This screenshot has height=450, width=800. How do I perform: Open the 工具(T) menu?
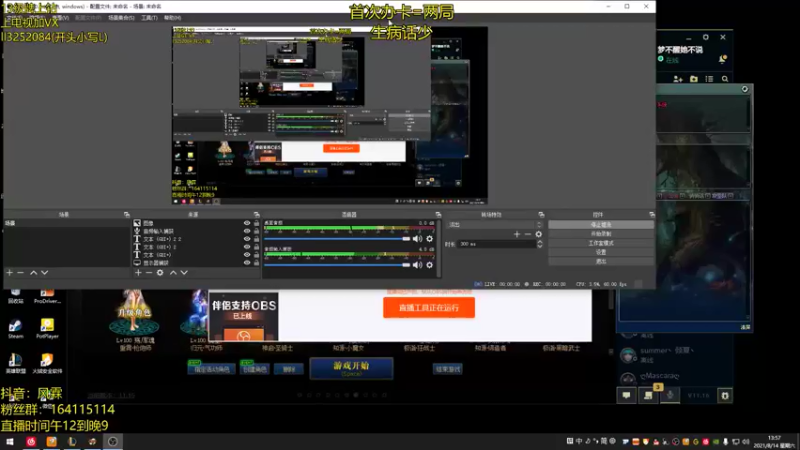[149, 18]
